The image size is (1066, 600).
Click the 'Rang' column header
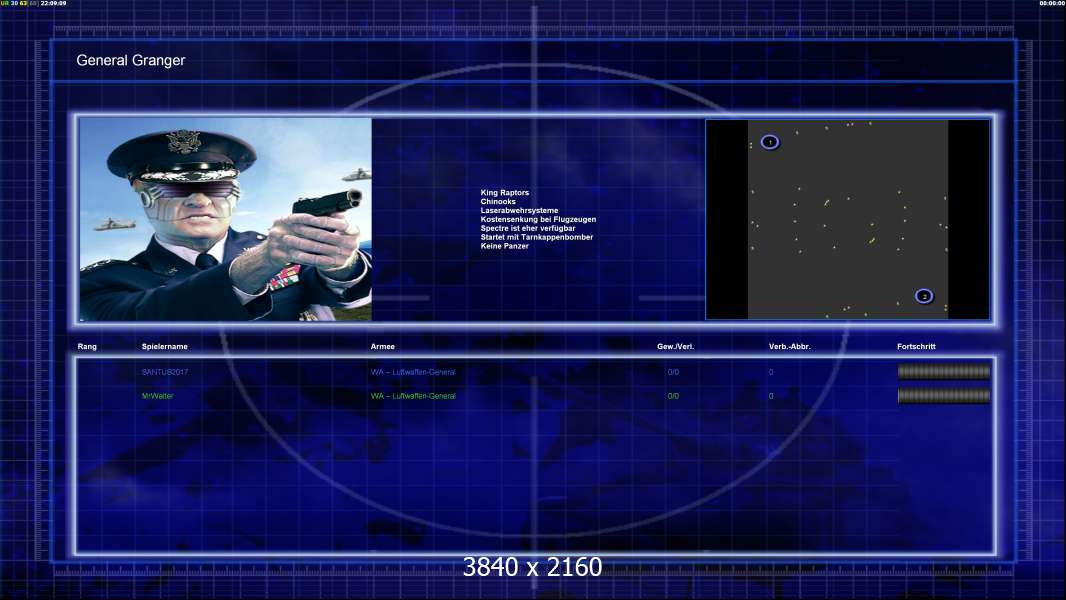pyautogui.click(x=87, y=347)
